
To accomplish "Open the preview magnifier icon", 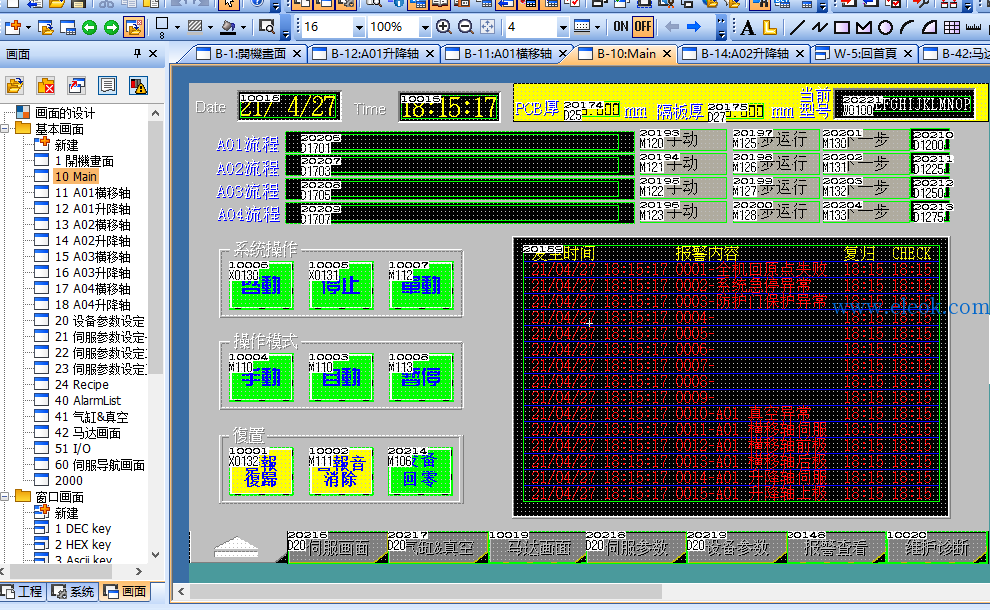I will 267,27.
